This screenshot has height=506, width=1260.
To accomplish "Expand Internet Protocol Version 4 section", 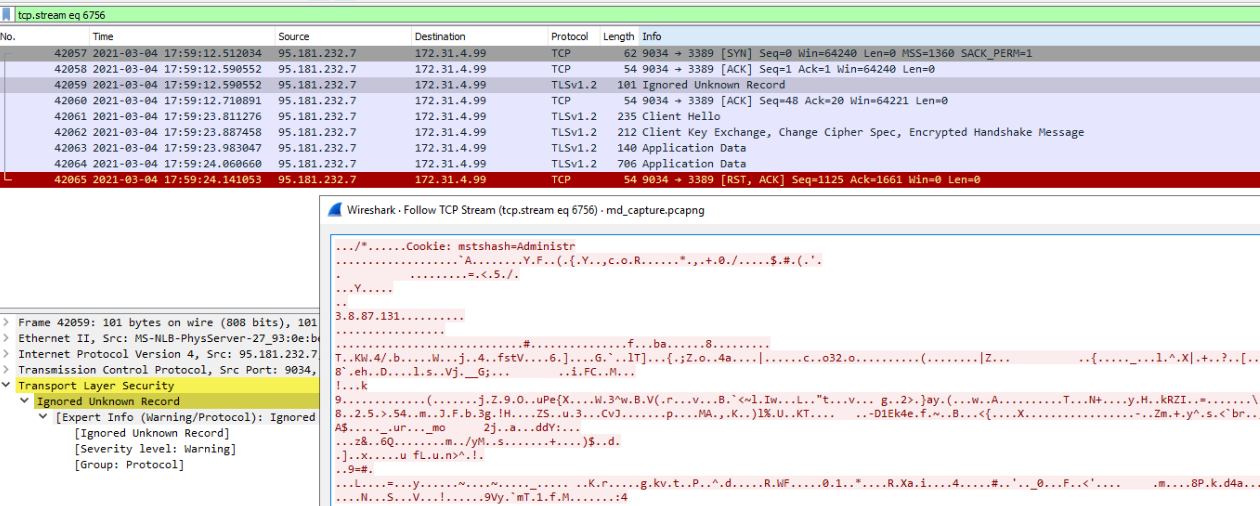I will coord(8,354).
